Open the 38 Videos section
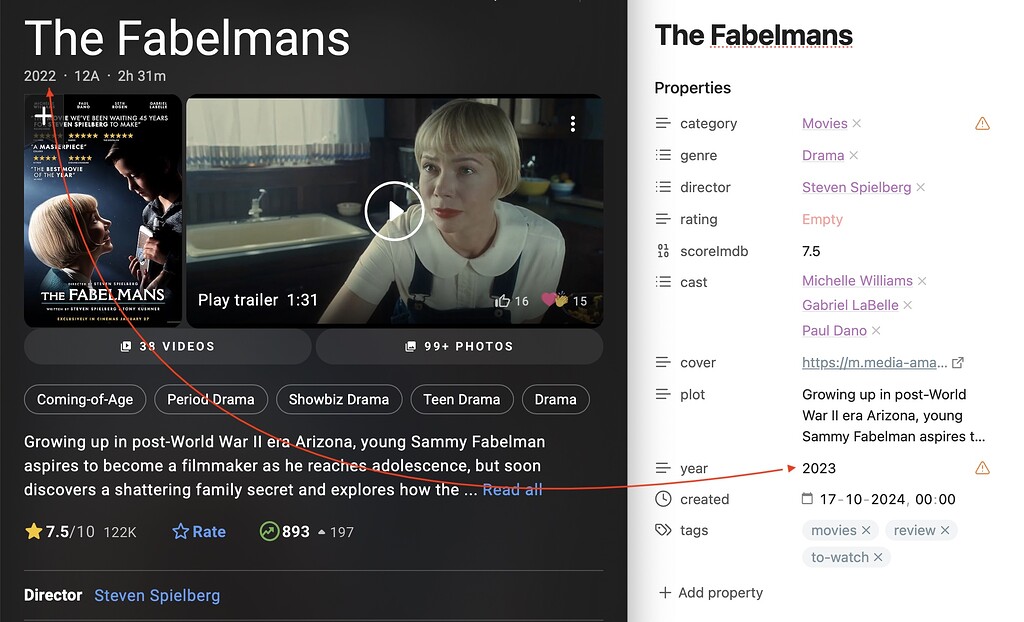This screenshot has width=1024, height=622. tap(167, 345)
